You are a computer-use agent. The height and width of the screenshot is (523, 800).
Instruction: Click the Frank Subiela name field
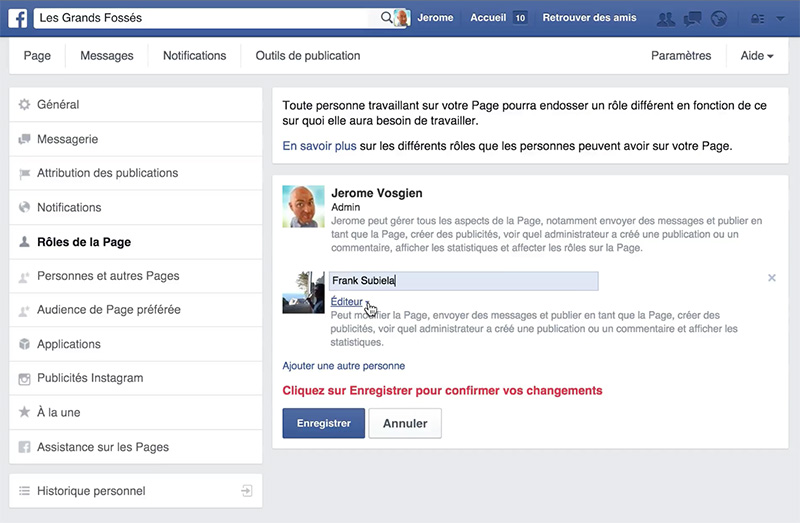(463, 281)
